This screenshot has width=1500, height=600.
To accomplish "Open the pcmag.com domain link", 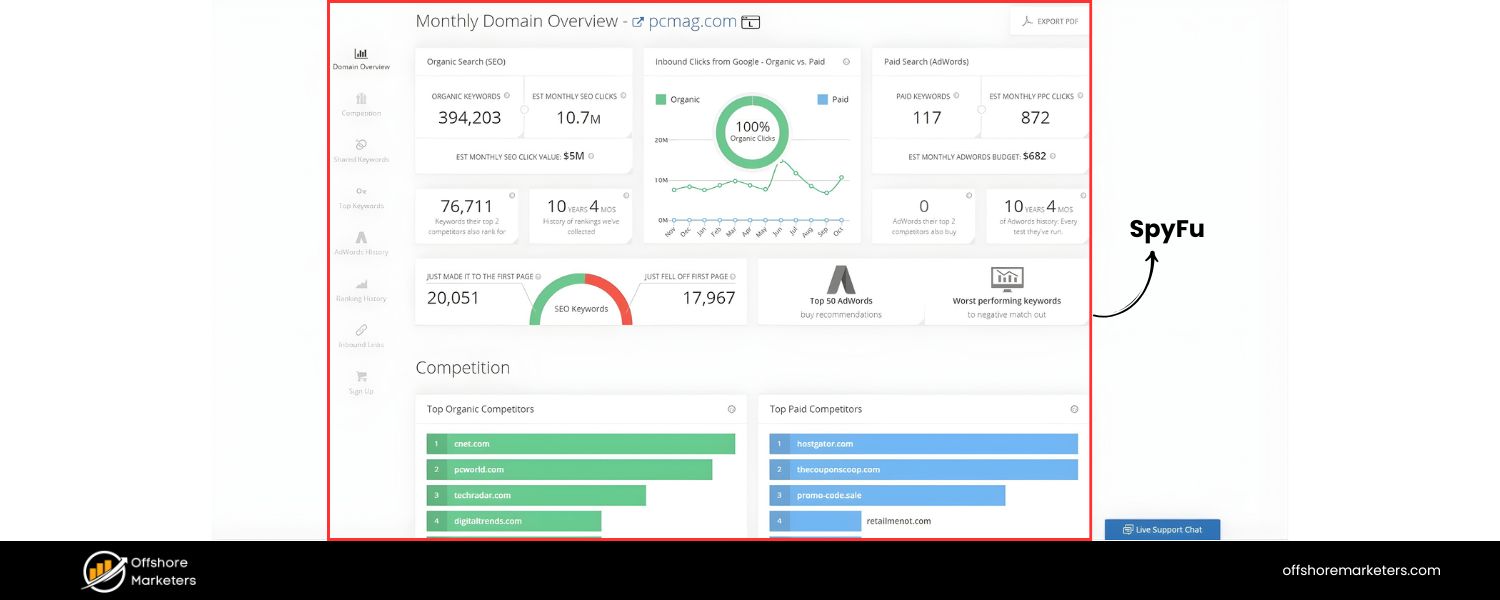I will 692,21.
